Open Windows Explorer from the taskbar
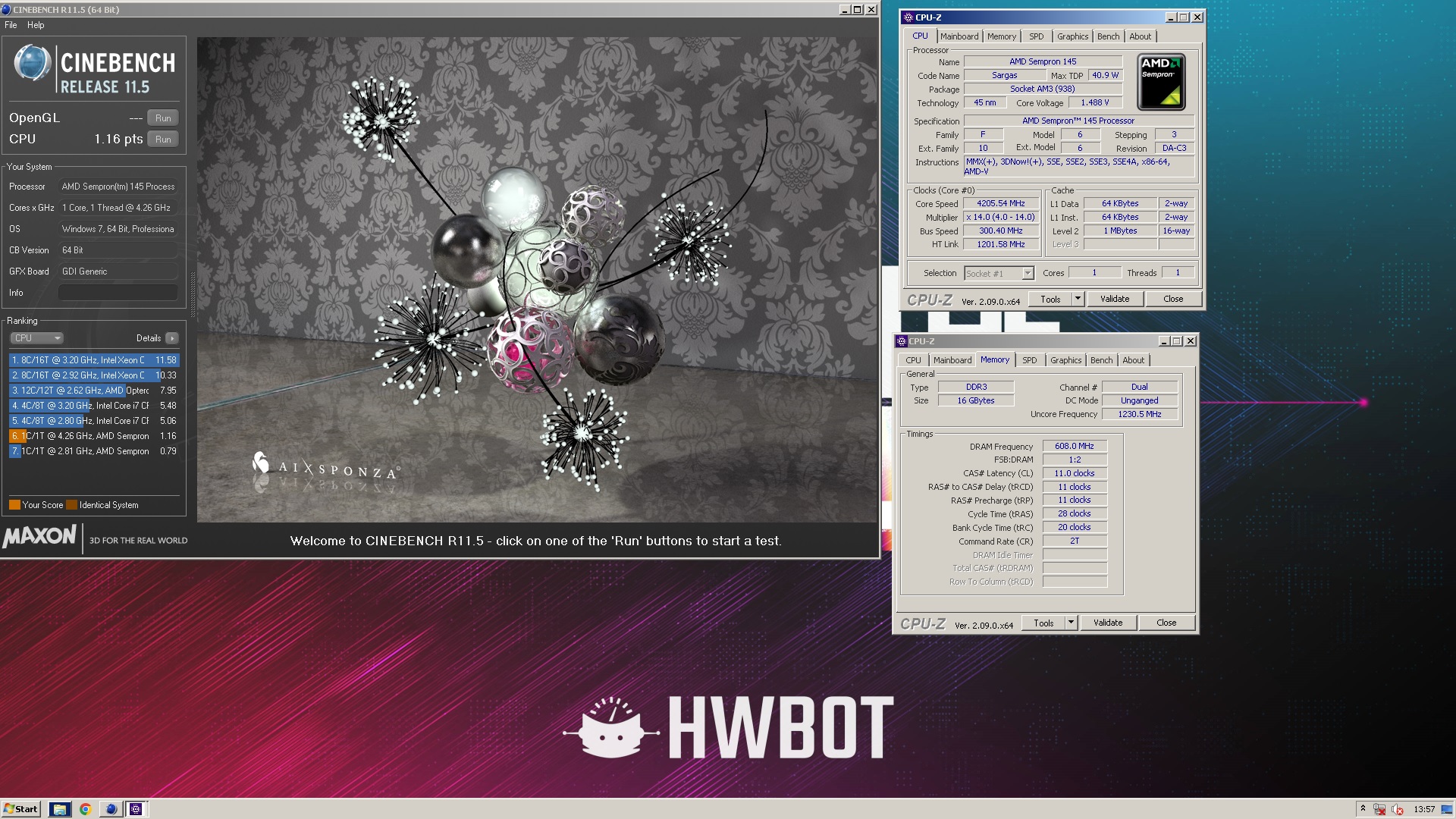1456x819 pixels. pyautogui.click(x=60, y=809)
